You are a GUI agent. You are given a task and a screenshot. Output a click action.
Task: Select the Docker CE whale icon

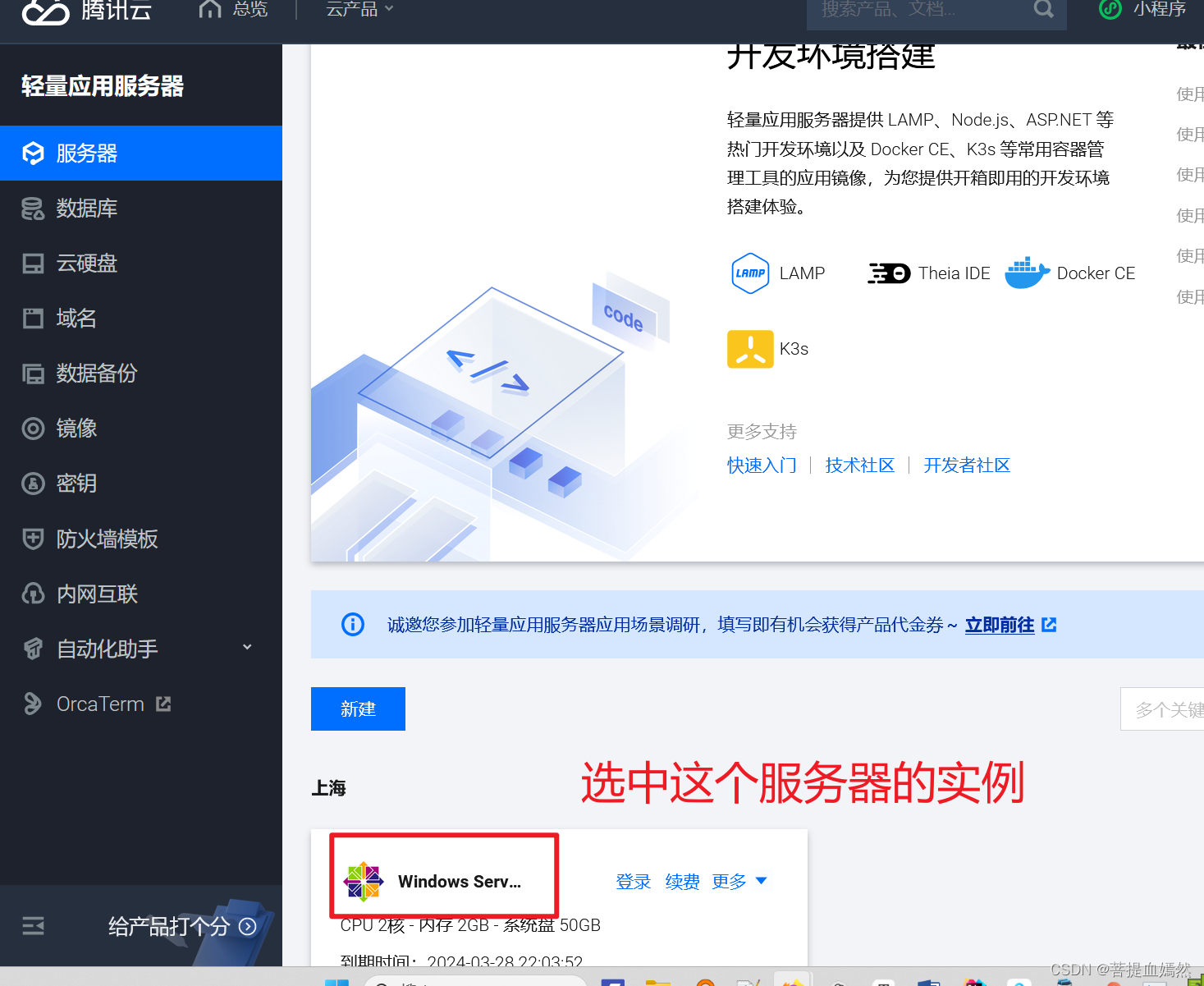(1028, 273)
